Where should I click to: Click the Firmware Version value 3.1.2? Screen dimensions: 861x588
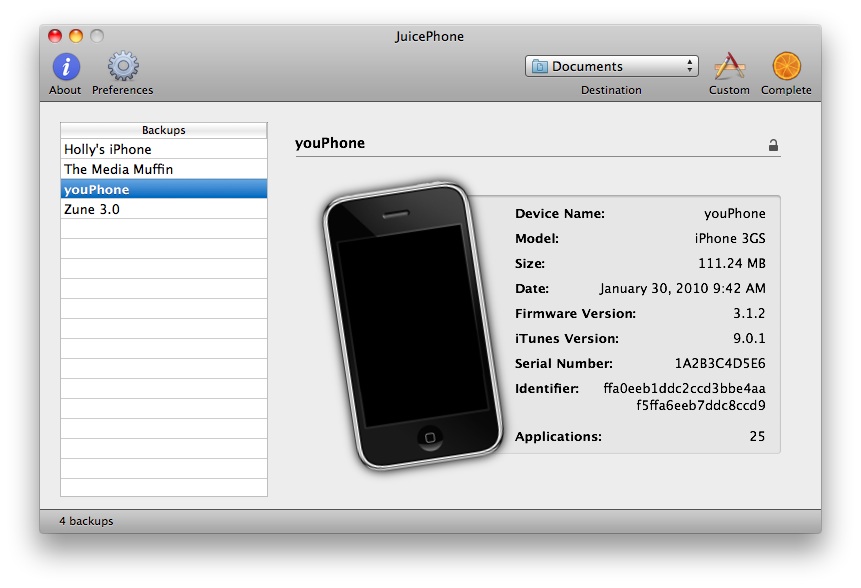pos(749,313)
